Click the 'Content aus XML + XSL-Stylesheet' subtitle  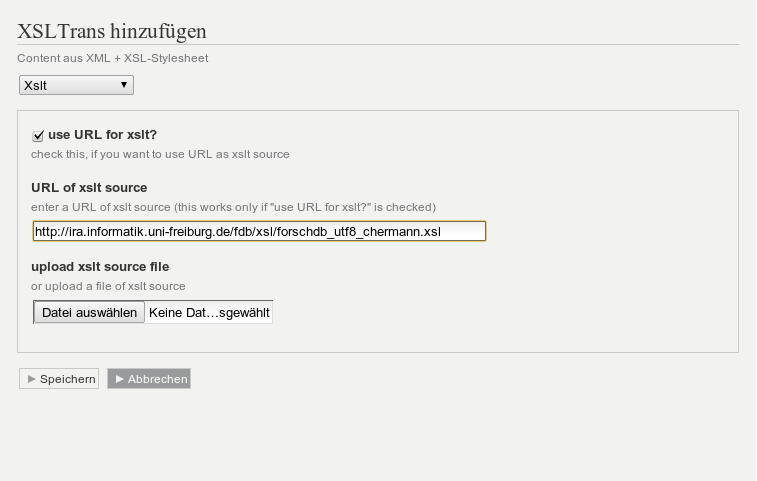pos(112,58)
